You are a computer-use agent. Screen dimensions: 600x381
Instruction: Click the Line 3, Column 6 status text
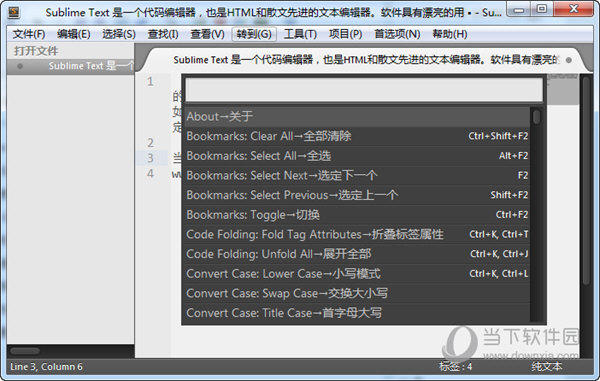click(x=46, y=367)
